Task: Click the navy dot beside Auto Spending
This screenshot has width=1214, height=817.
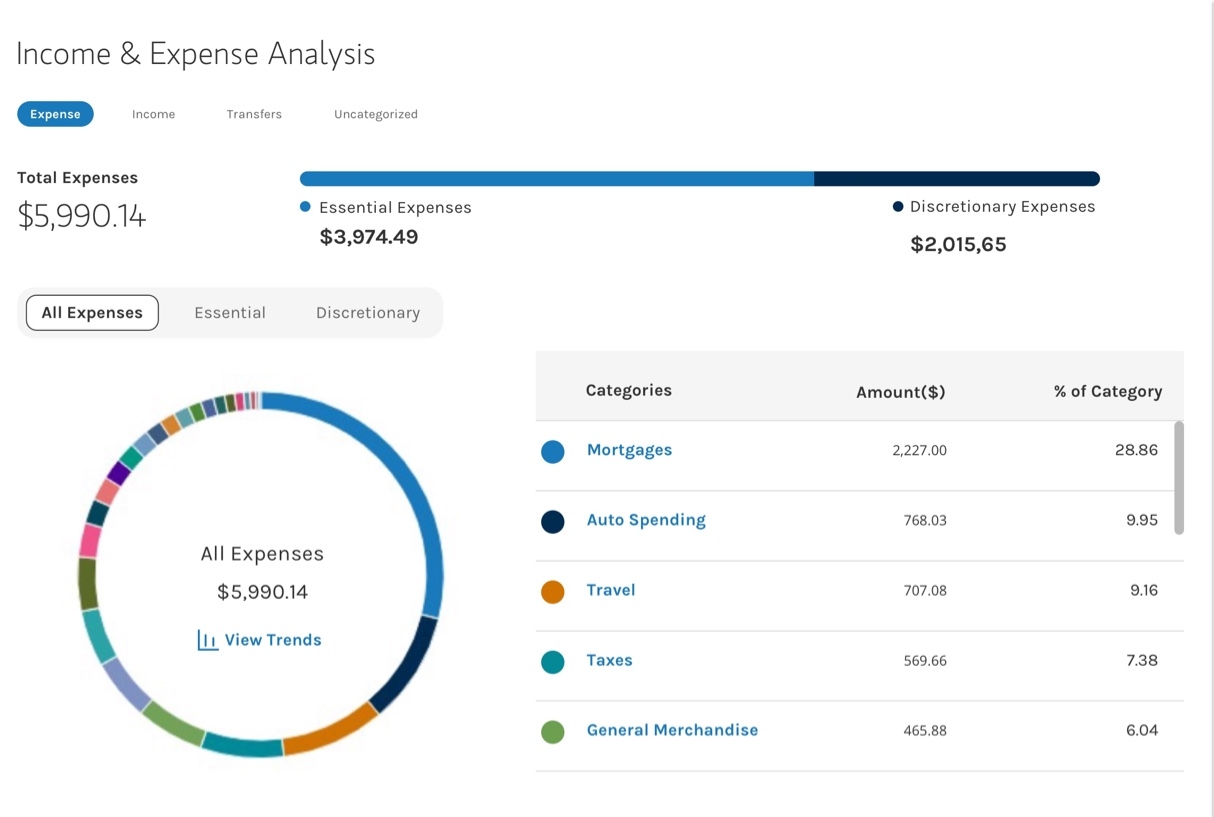Action: click(553, 521)
